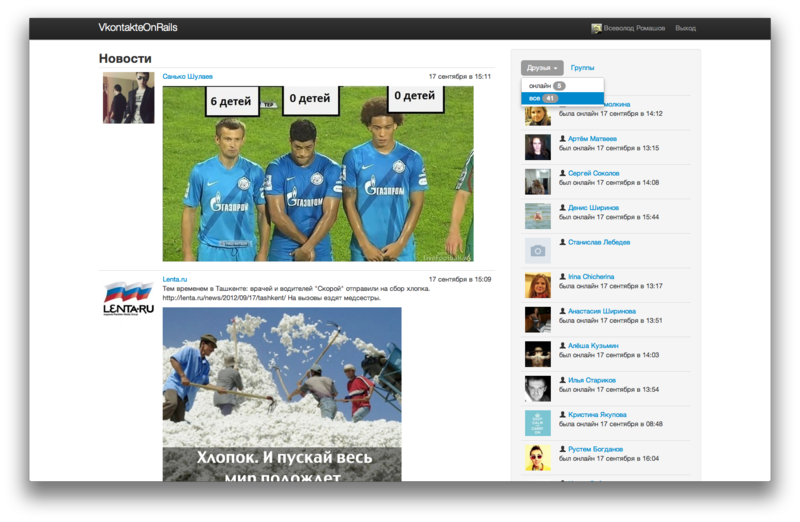Open the Lenta.ru author link

pyautogui.click(x=174, y=279)
